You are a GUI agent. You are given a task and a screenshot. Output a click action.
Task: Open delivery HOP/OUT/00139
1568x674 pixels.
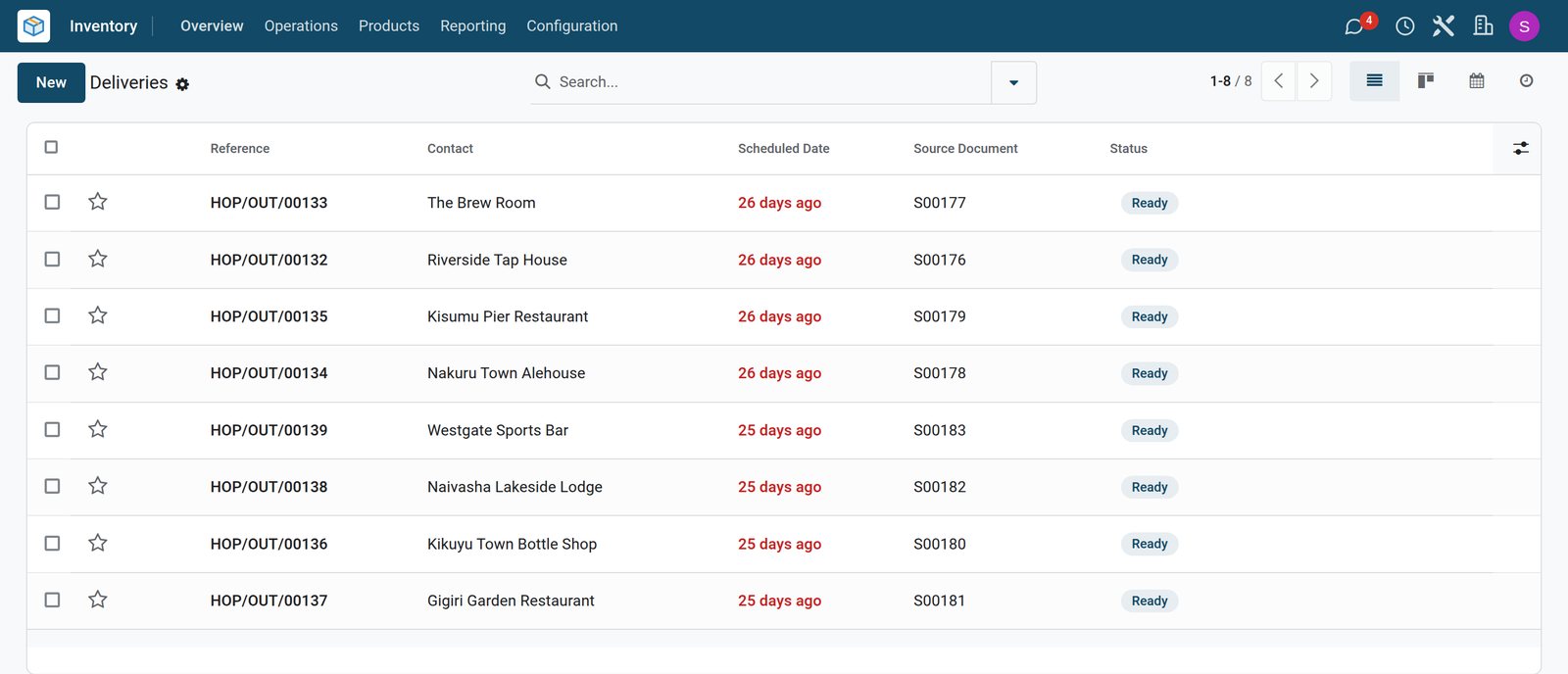pos(269,430)
